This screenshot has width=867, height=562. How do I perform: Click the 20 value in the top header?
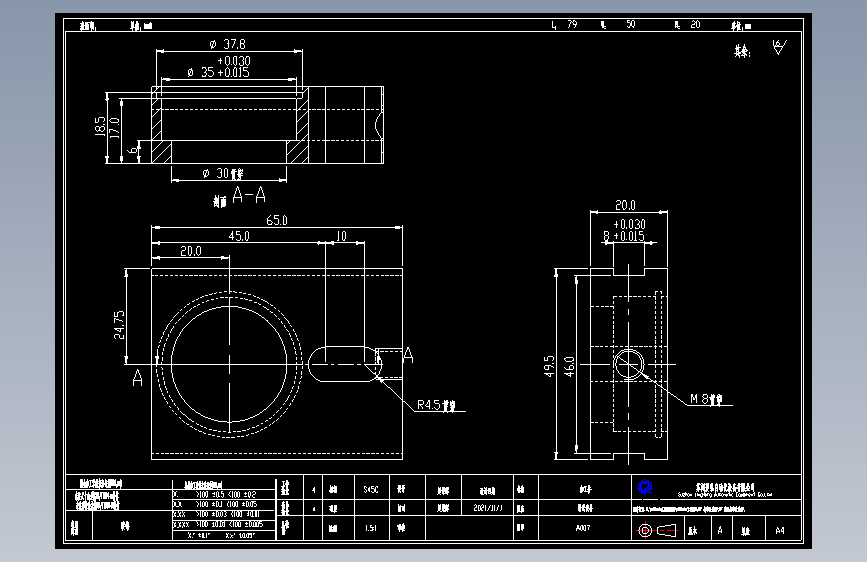[695, 24]
